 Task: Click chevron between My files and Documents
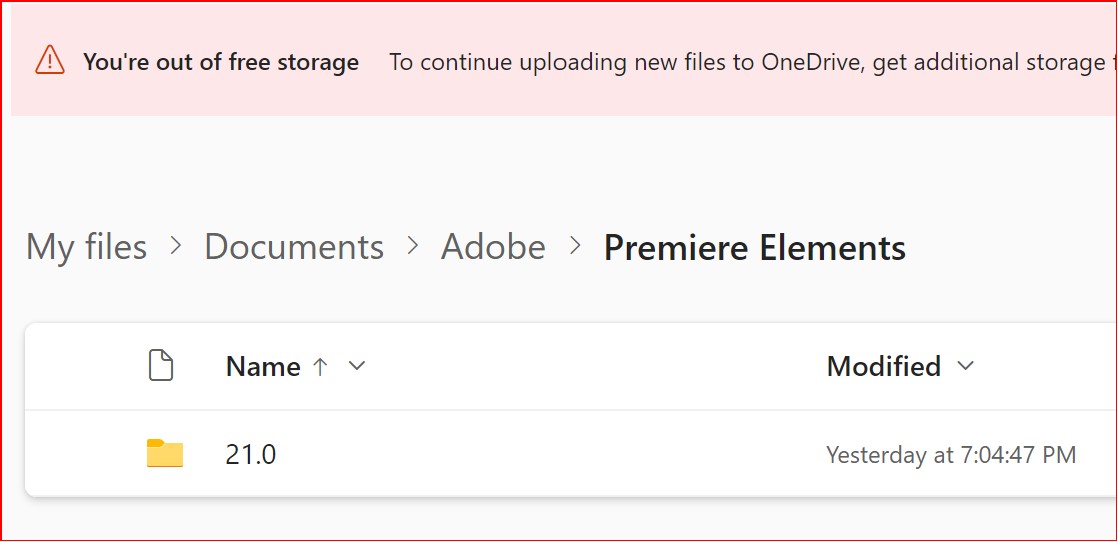coord(176,246)
